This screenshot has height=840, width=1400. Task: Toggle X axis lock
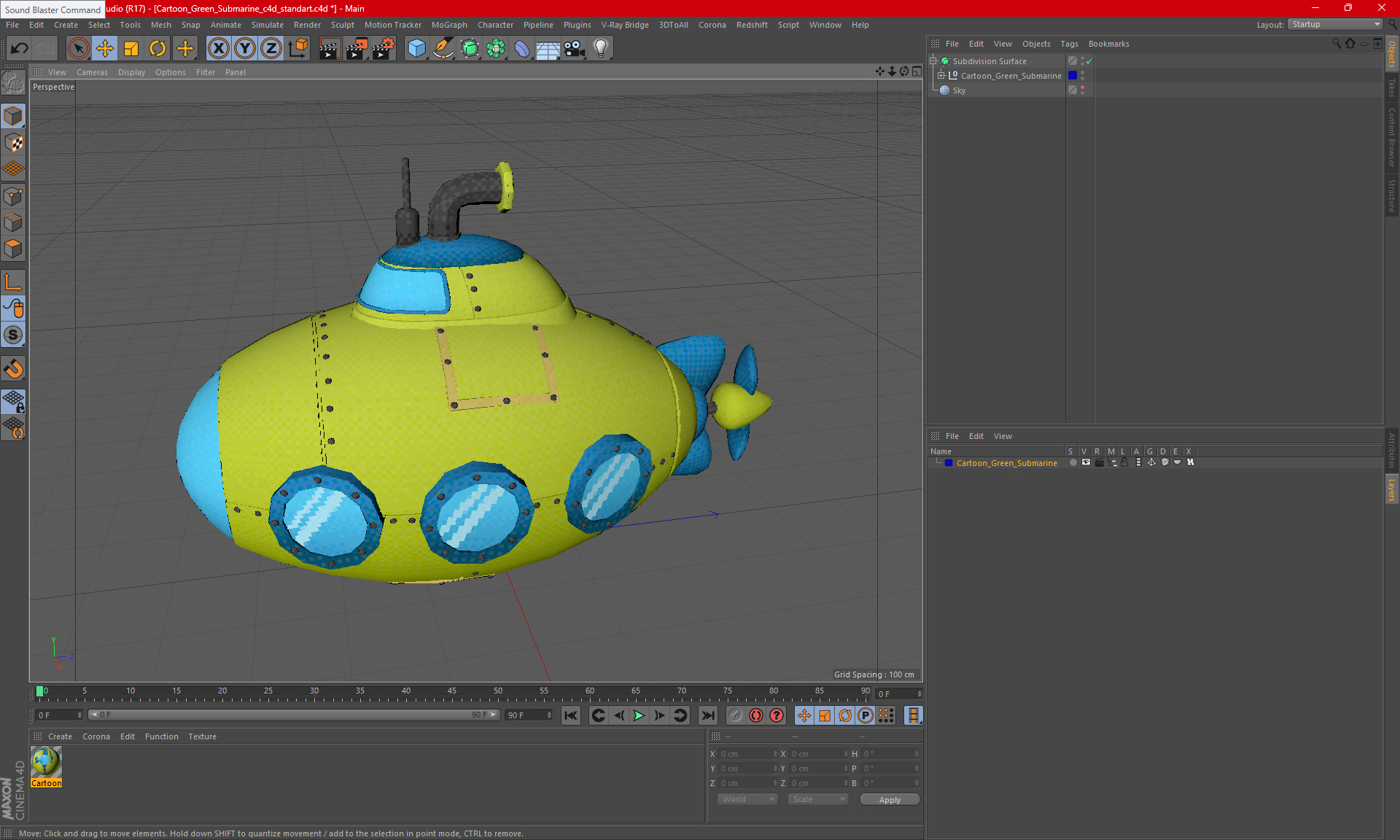click(218, 49)
